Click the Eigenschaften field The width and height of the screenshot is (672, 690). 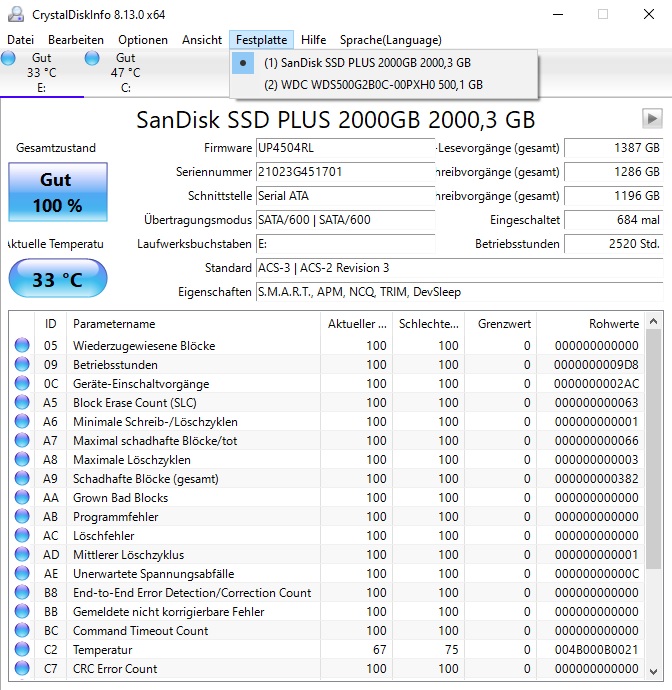pos(459,292)
